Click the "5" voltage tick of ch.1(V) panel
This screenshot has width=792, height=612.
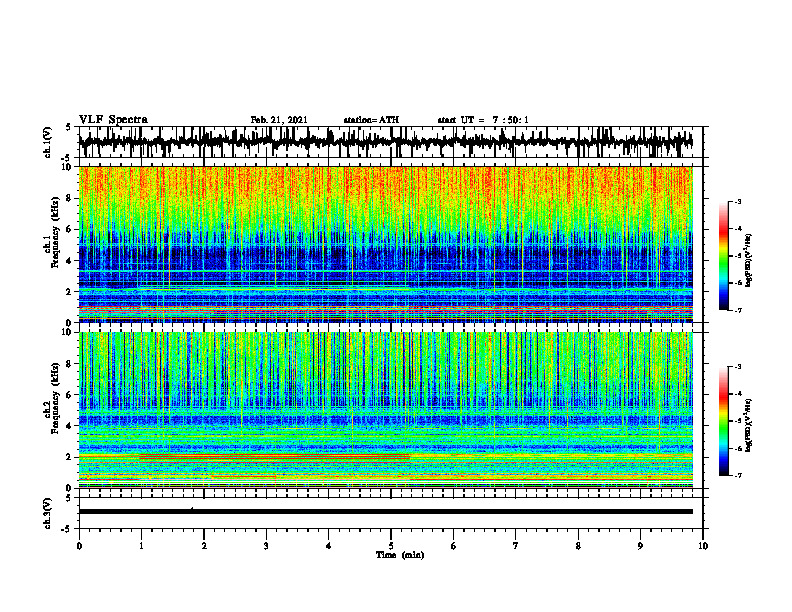pyautogui.click(x=69, y=127)
